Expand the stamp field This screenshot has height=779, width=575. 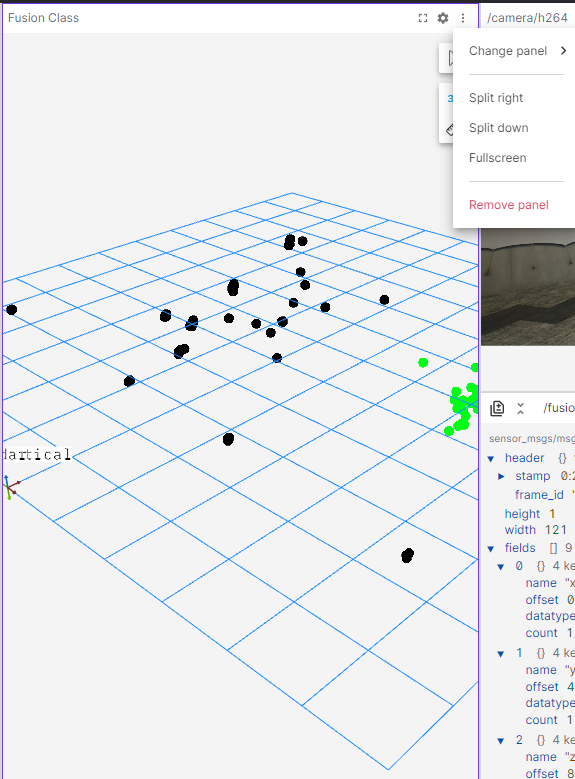pyautogui.click(x=501, y=476)
